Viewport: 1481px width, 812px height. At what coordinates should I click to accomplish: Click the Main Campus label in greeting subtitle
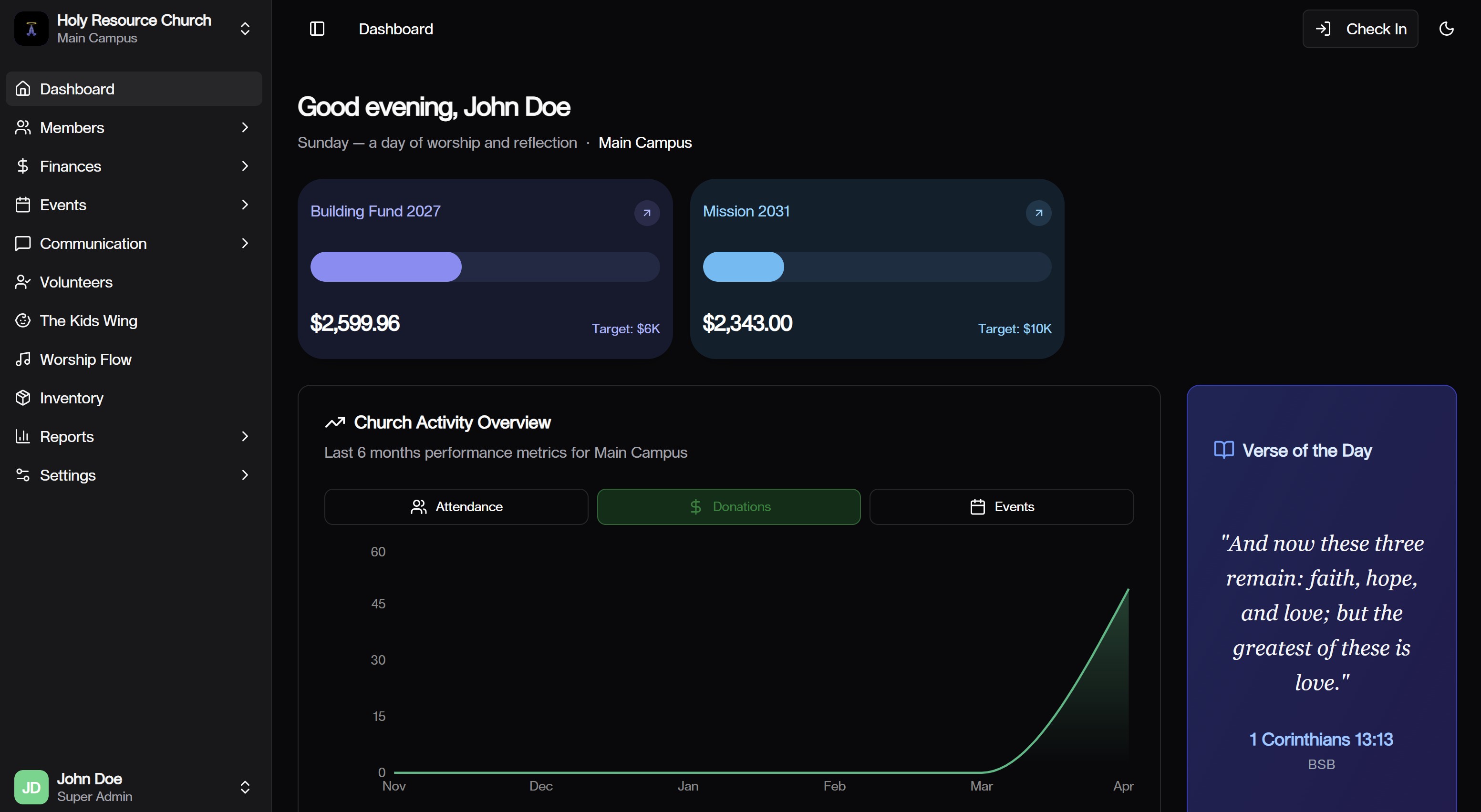pyautogui.click(x=645, y=143)
